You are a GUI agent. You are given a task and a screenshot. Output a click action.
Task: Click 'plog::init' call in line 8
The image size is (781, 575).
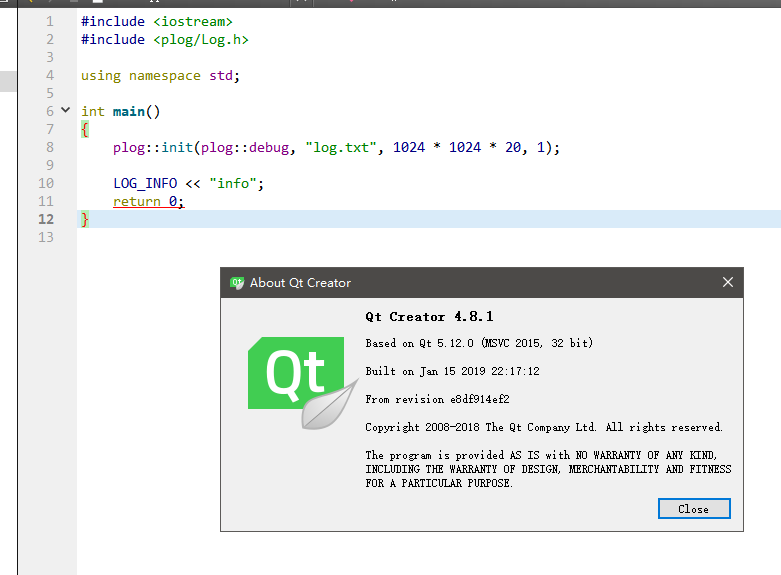[x=153, y=147]
